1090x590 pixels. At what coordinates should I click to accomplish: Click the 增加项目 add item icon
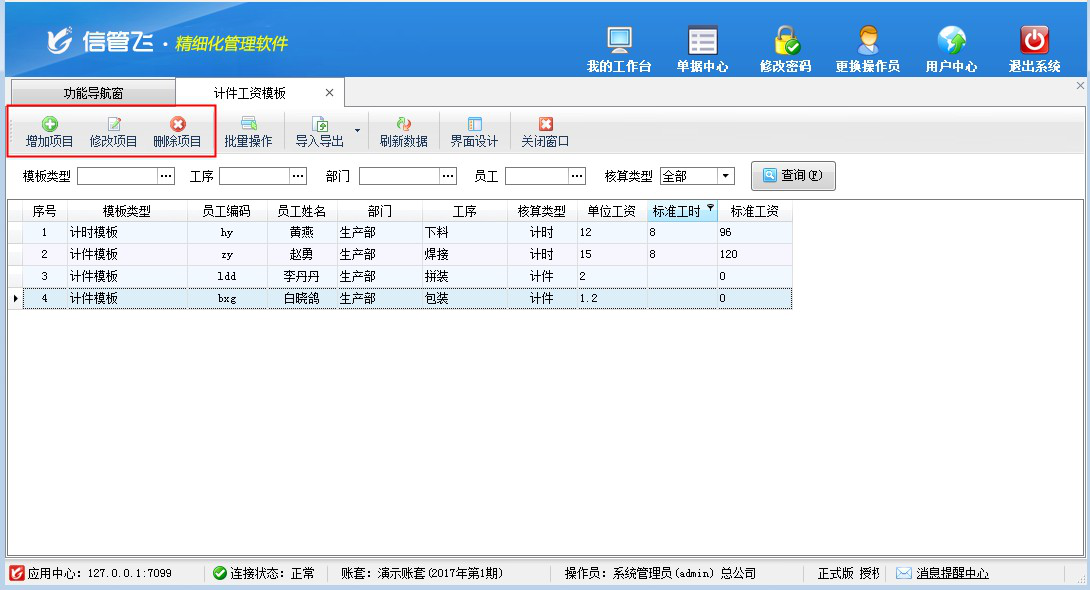(49, 124)
